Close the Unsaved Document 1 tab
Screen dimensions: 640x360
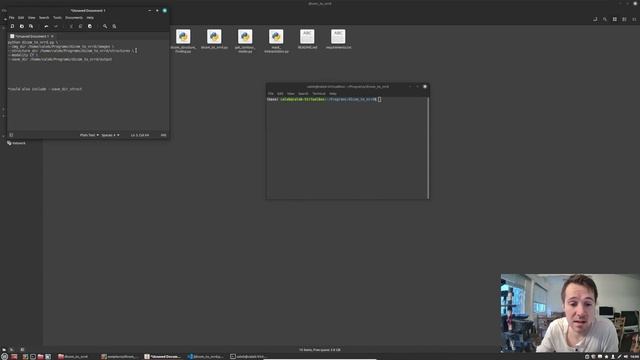pos(52,36)
